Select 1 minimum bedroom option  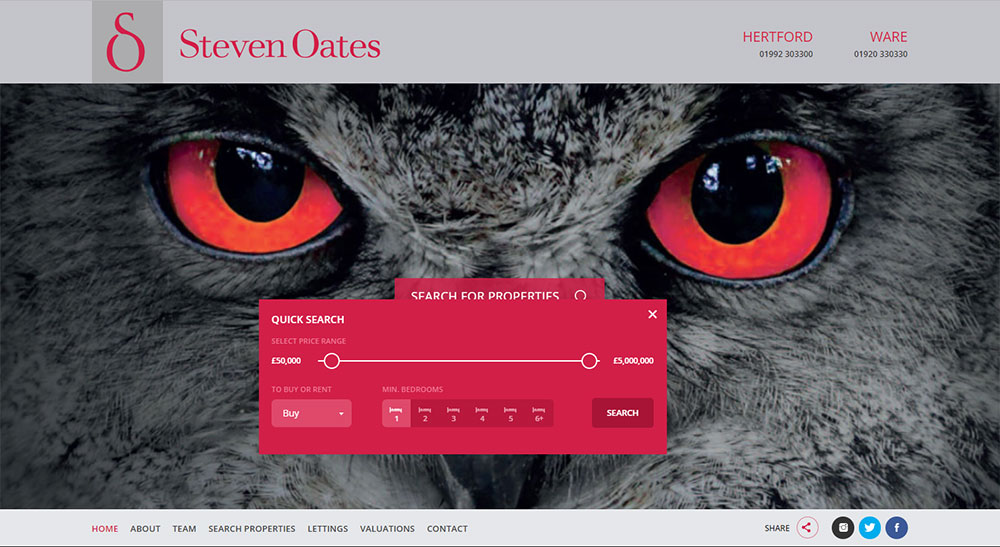(x=396, y=413)
